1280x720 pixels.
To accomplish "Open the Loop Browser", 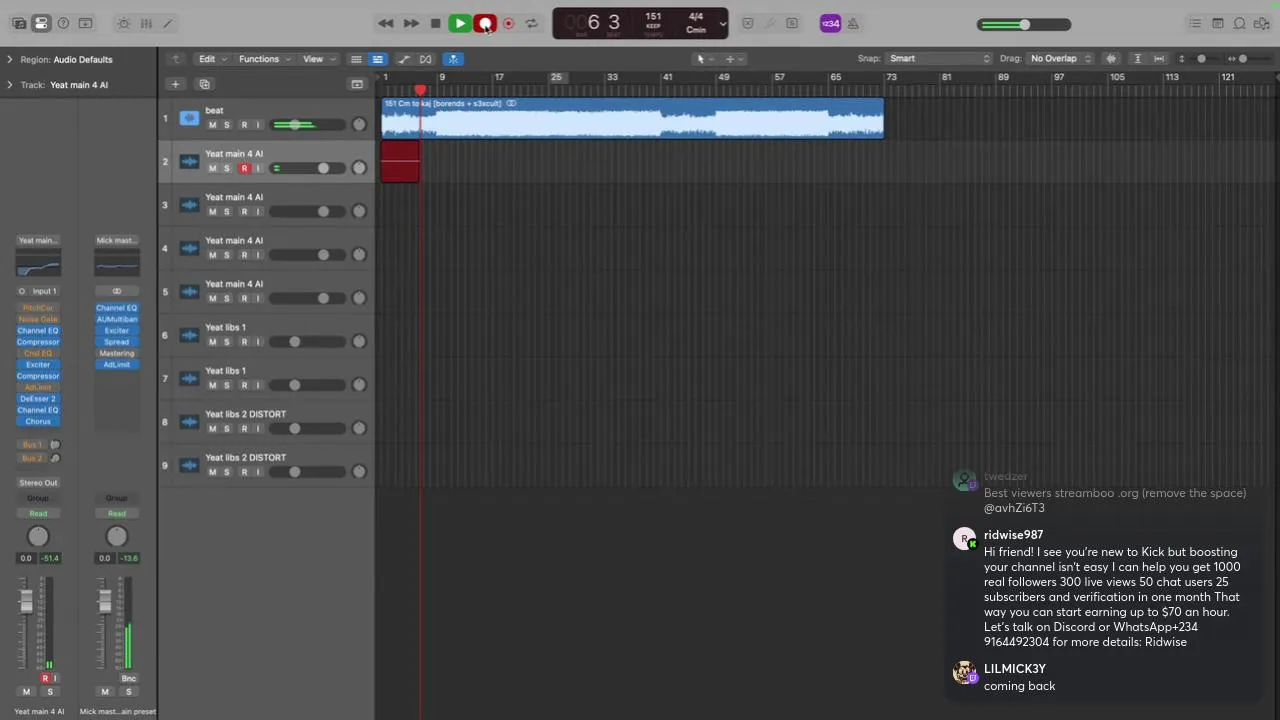I will pos(1240,23).
